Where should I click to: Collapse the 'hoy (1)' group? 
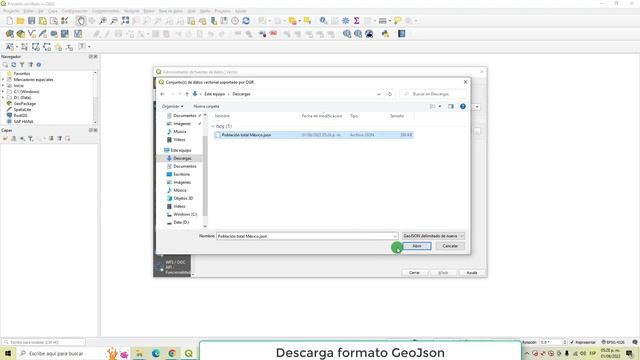pyautogui.click(x=213, y=127)
